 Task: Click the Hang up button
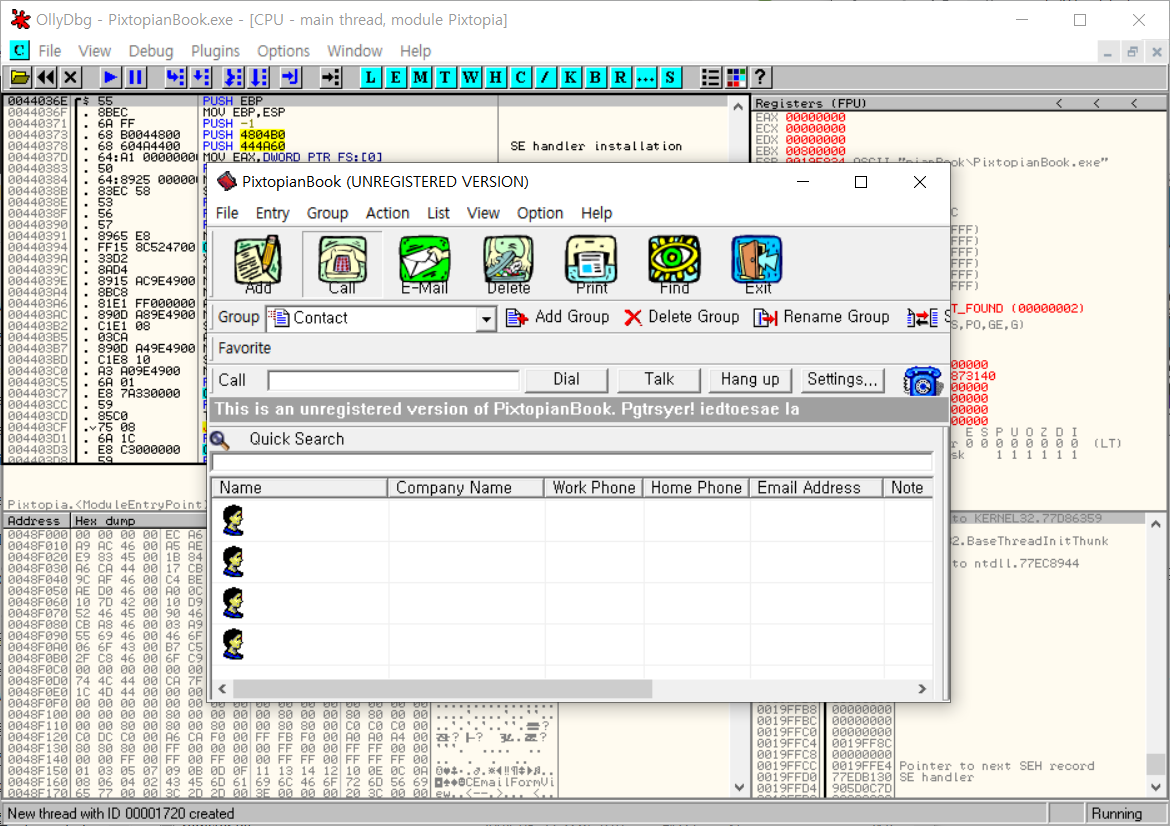(750, 380)
